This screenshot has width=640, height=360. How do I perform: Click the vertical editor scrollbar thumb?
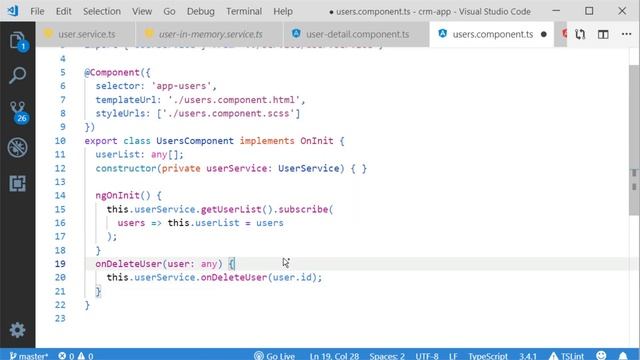(634, 140)
